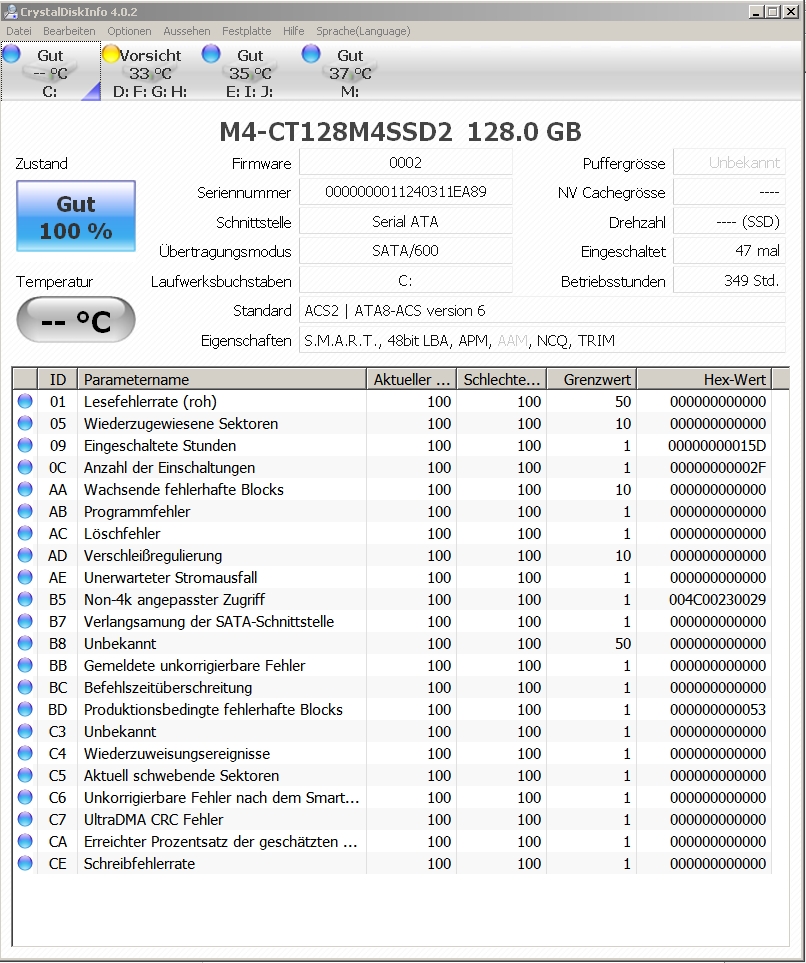Click the Firmware field value 0002

coord(405,163)
